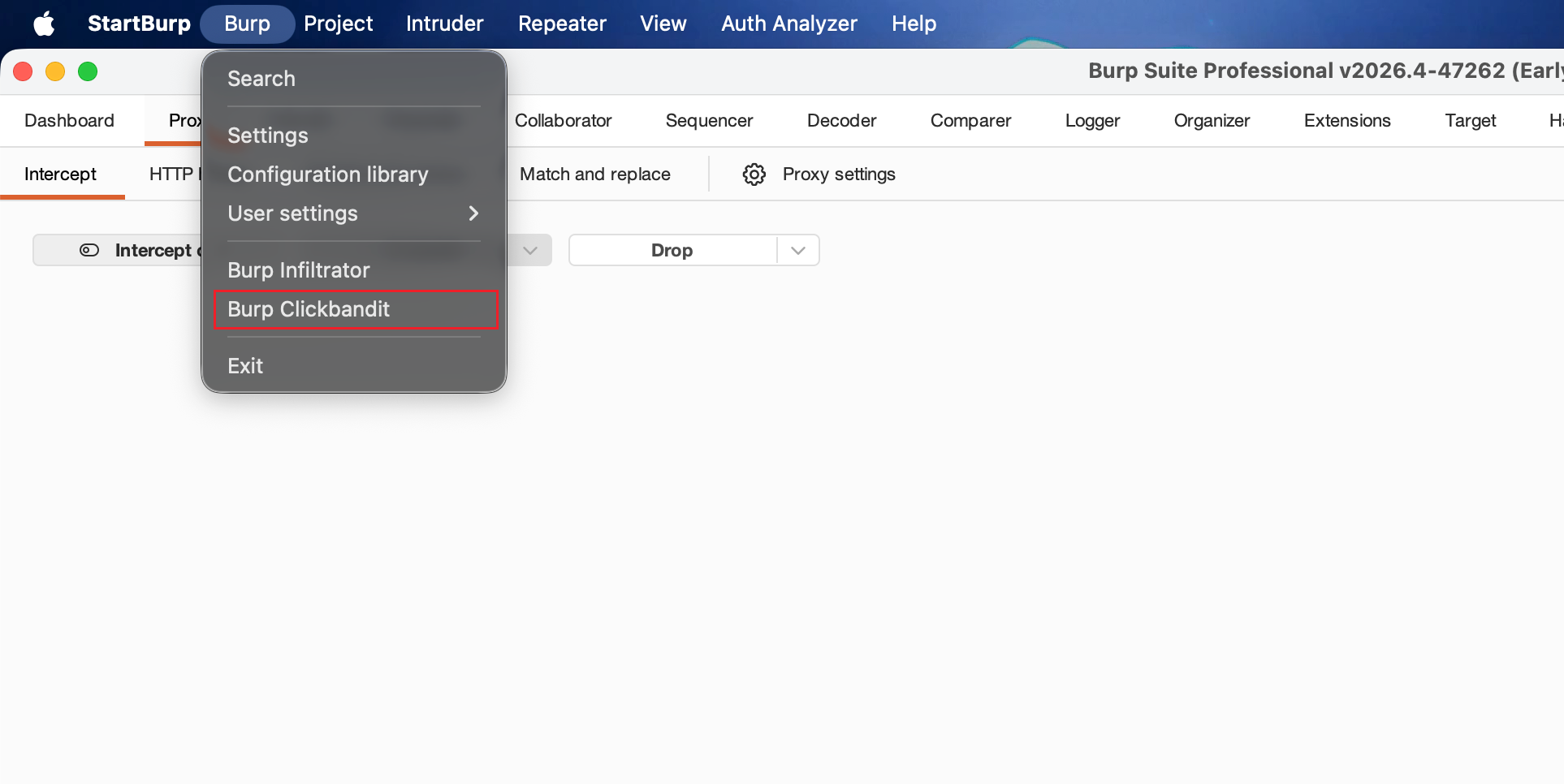Open the Apple menu icon
The image size is (1564, 784).
(45, 24)
